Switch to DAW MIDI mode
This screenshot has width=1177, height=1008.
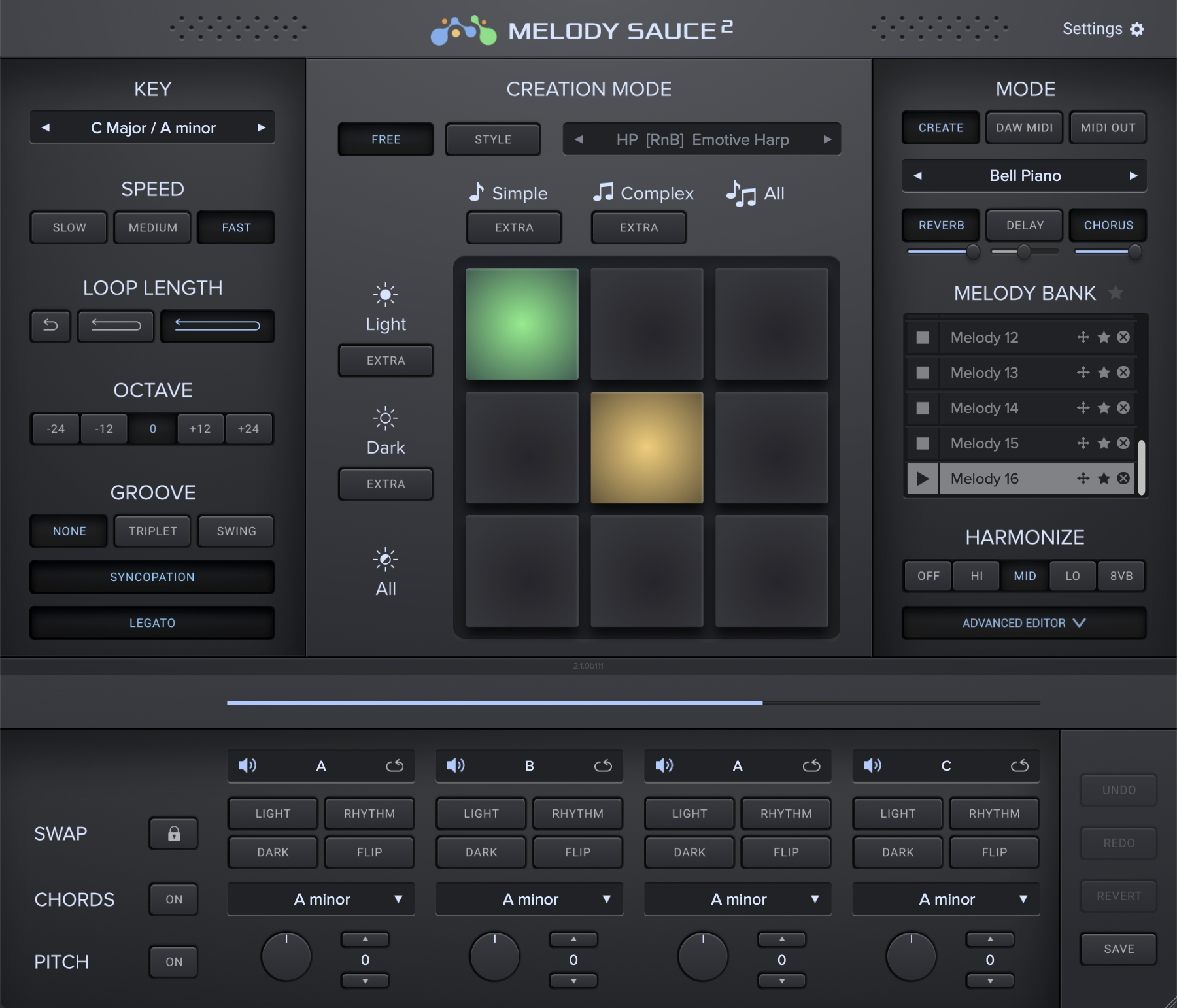pos(1025,127)
